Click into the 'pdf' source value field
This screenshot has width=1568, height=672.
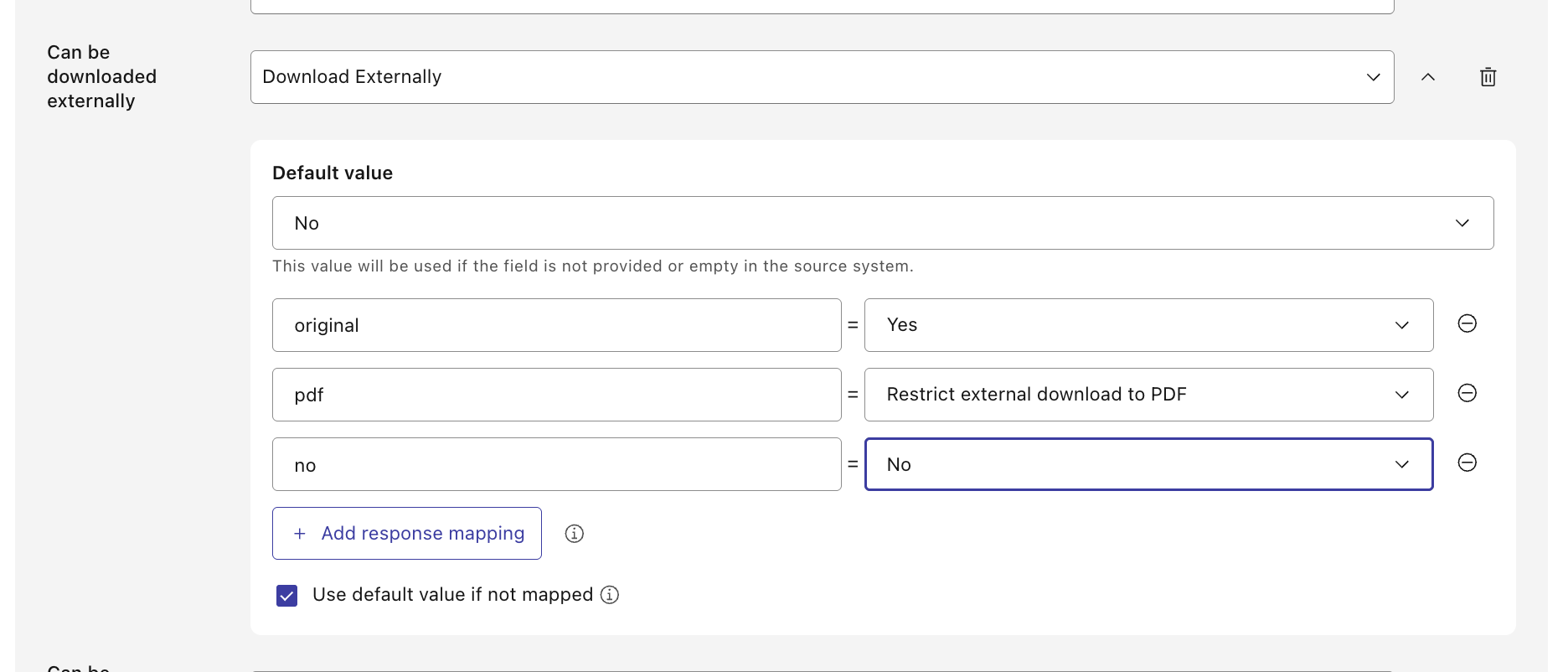[556, 395]
